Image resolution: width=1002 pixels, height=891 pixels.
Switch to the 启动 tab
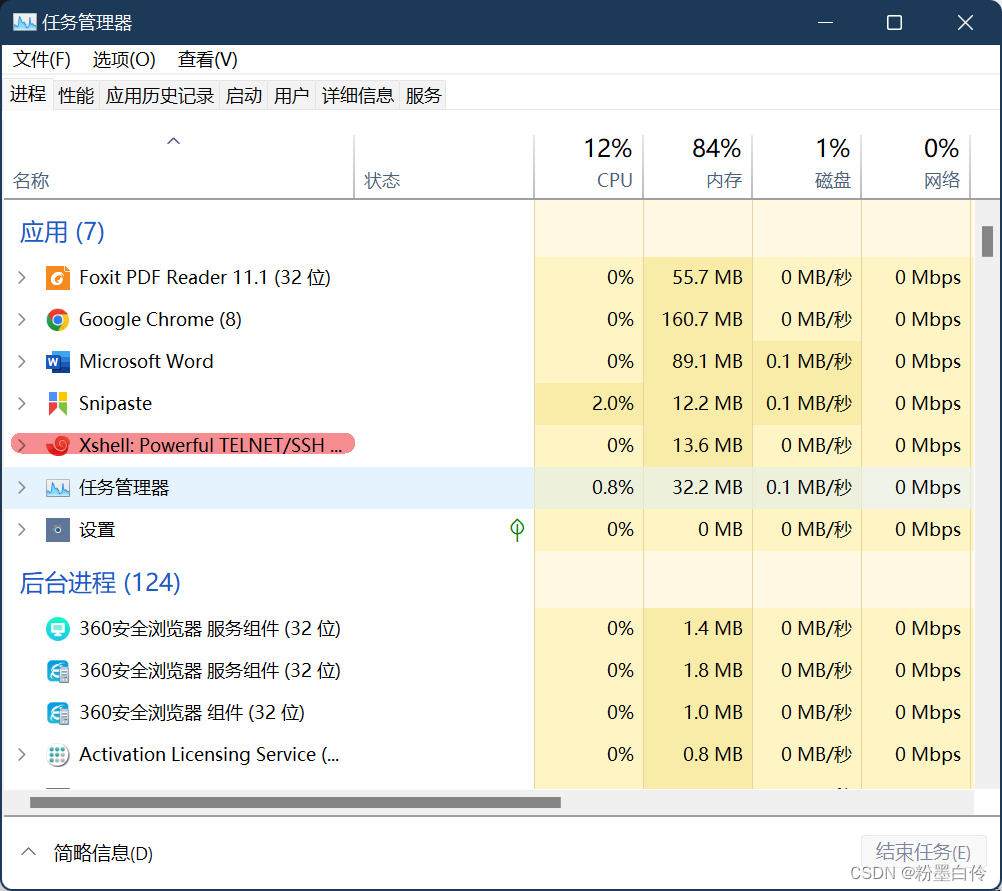coord(243,96)
